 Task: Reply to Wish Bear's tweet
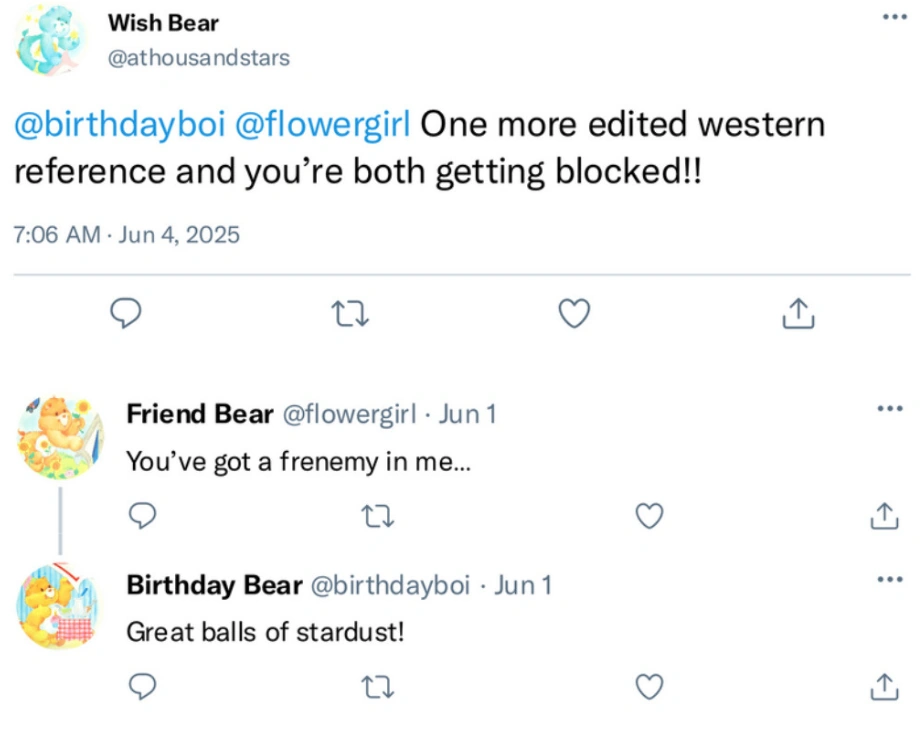pyautogui.click(x=126, y=313)
